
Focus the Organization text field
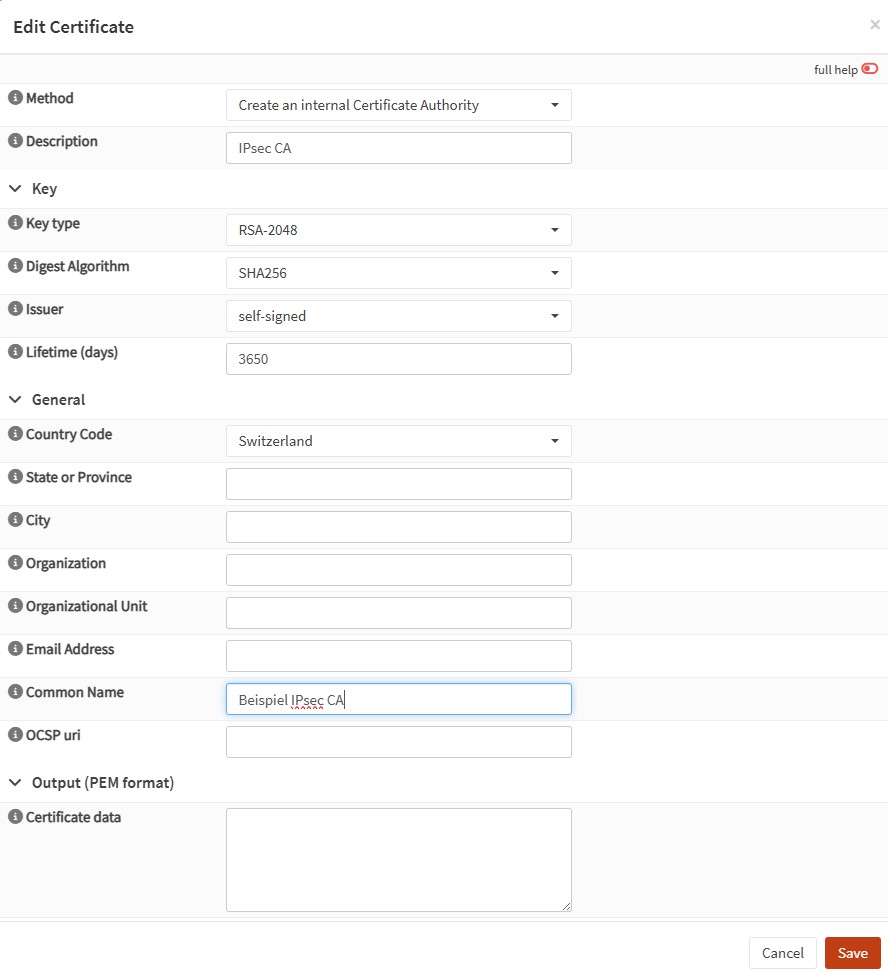[398, 570]
